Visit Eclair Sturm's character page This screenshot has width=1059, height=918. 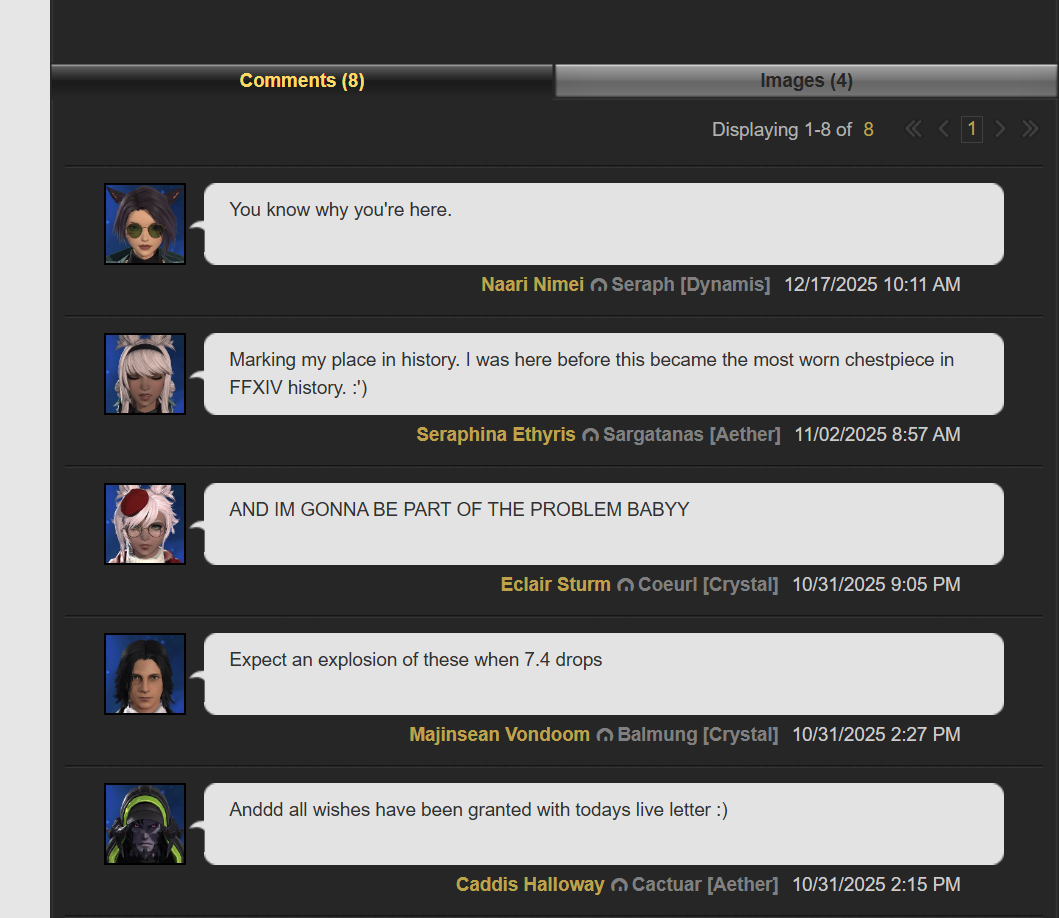pyautogui.click(x=555, y=584)
